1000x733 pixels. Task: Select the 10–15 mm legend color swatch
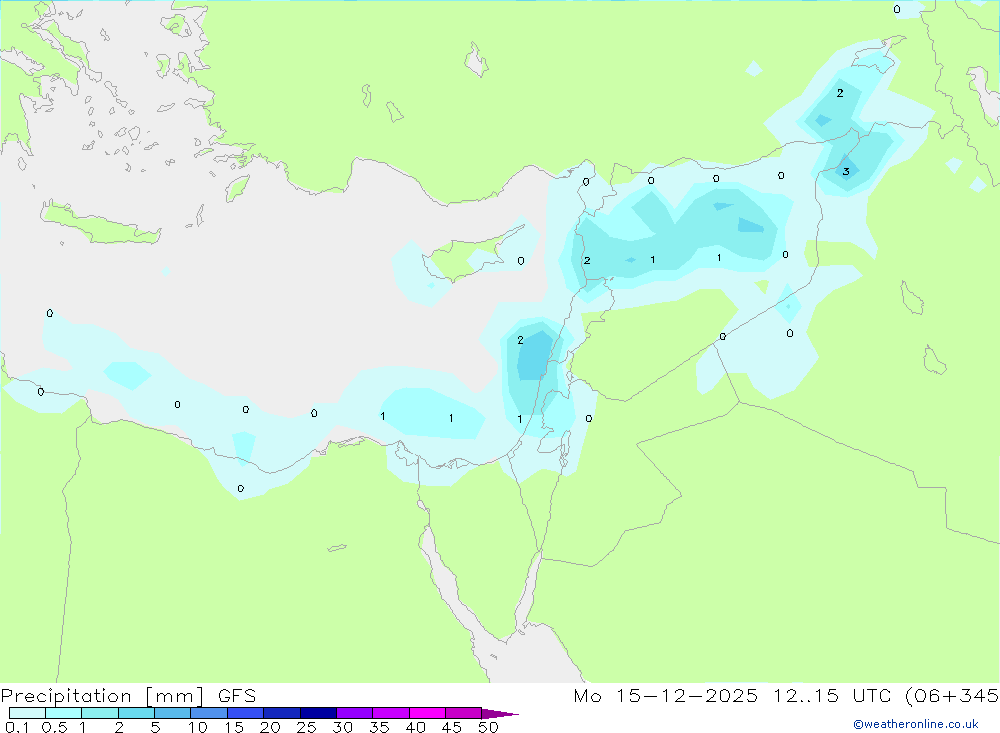pos(209,713)
